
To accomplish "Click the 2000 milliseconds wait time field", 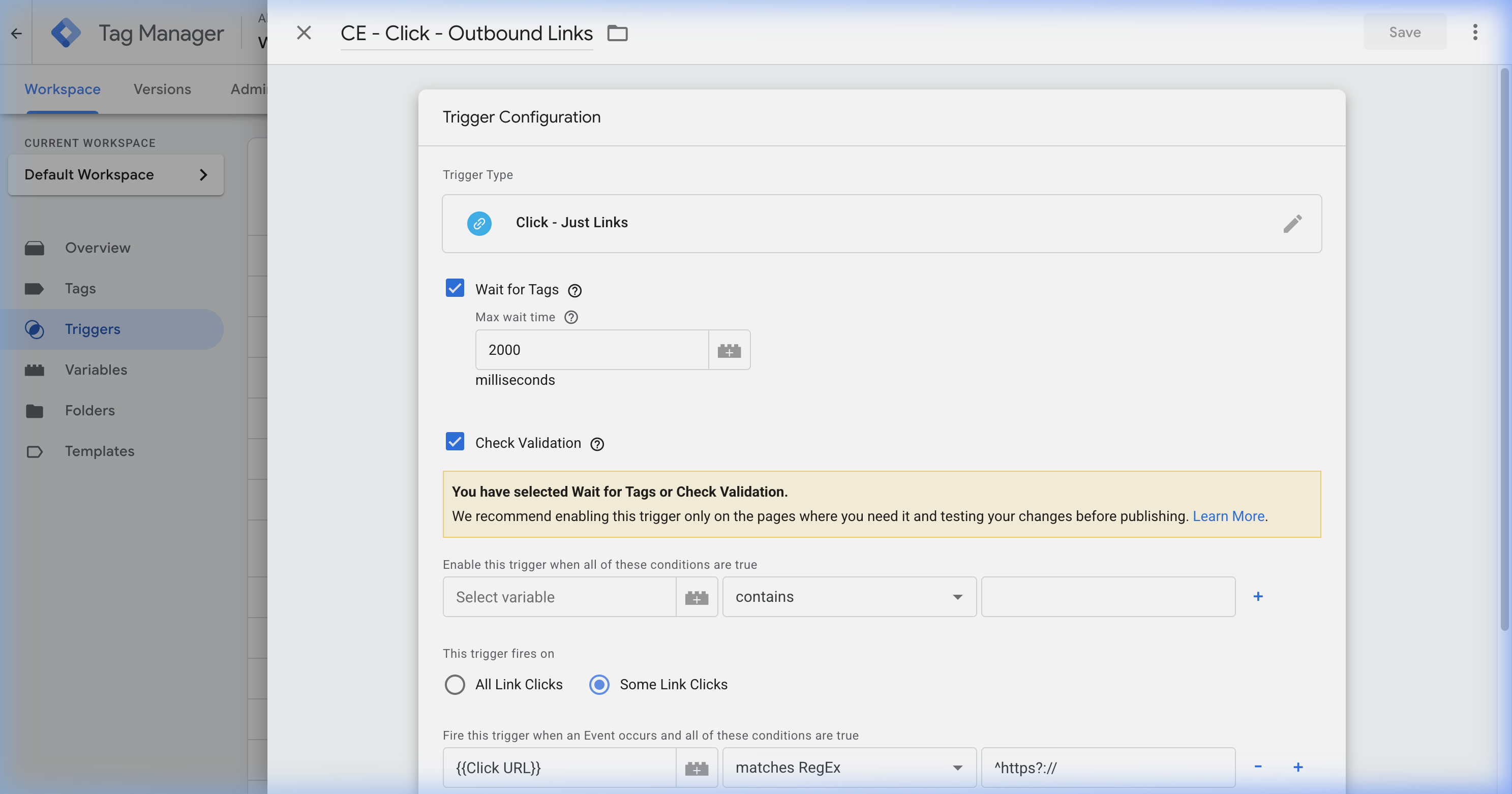I will tap(591, 350).
